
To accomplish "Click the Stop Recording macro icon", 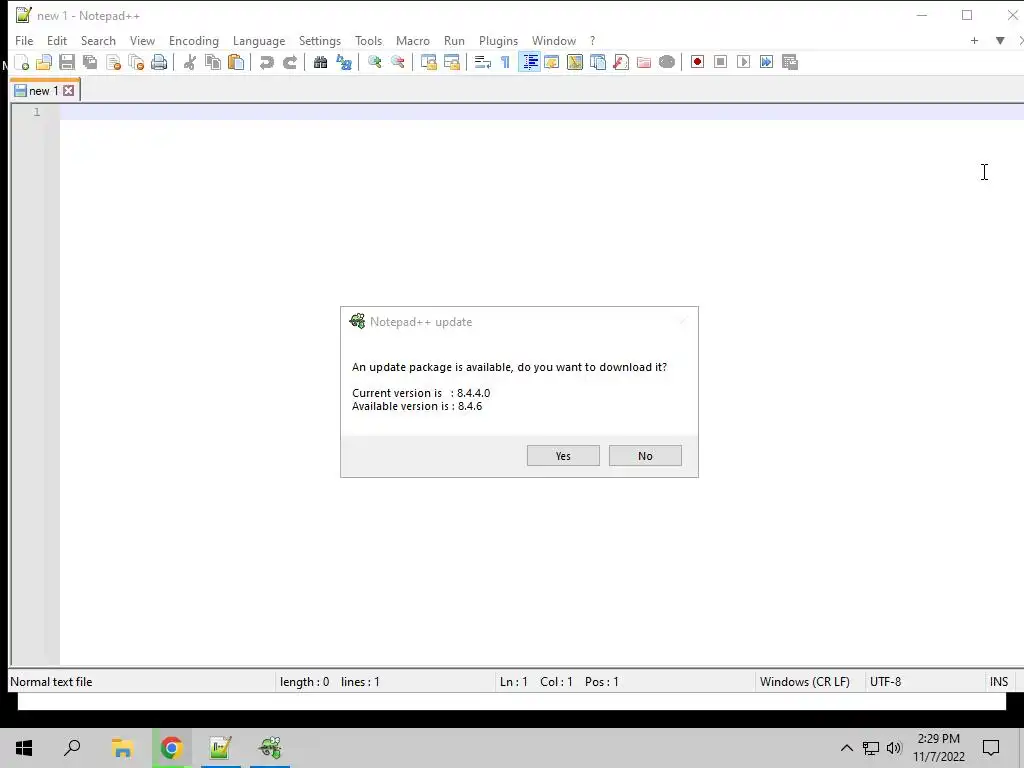I will 720,62.
